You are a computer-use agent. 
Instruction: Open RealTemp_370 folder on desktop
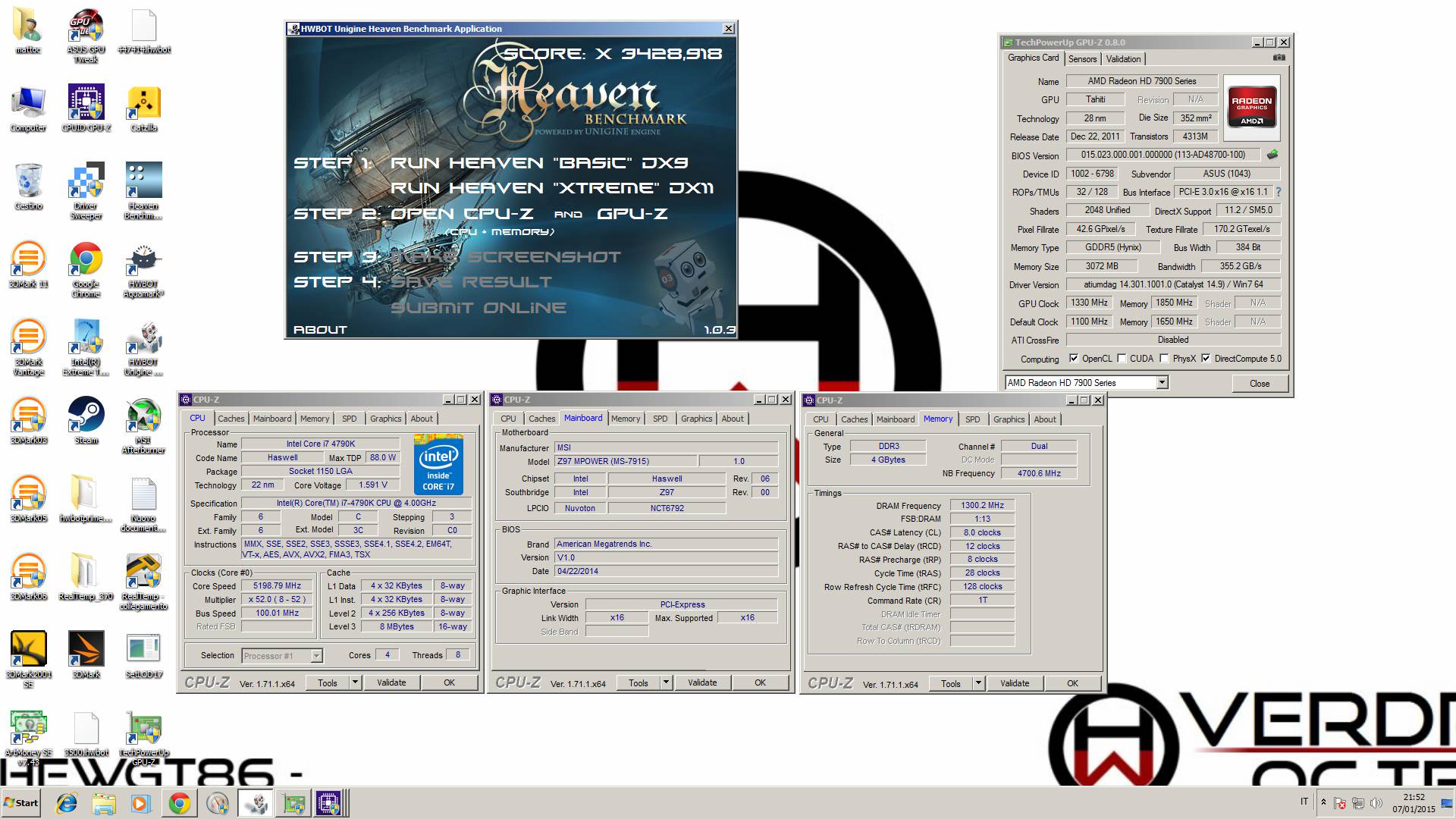[86, 577]
